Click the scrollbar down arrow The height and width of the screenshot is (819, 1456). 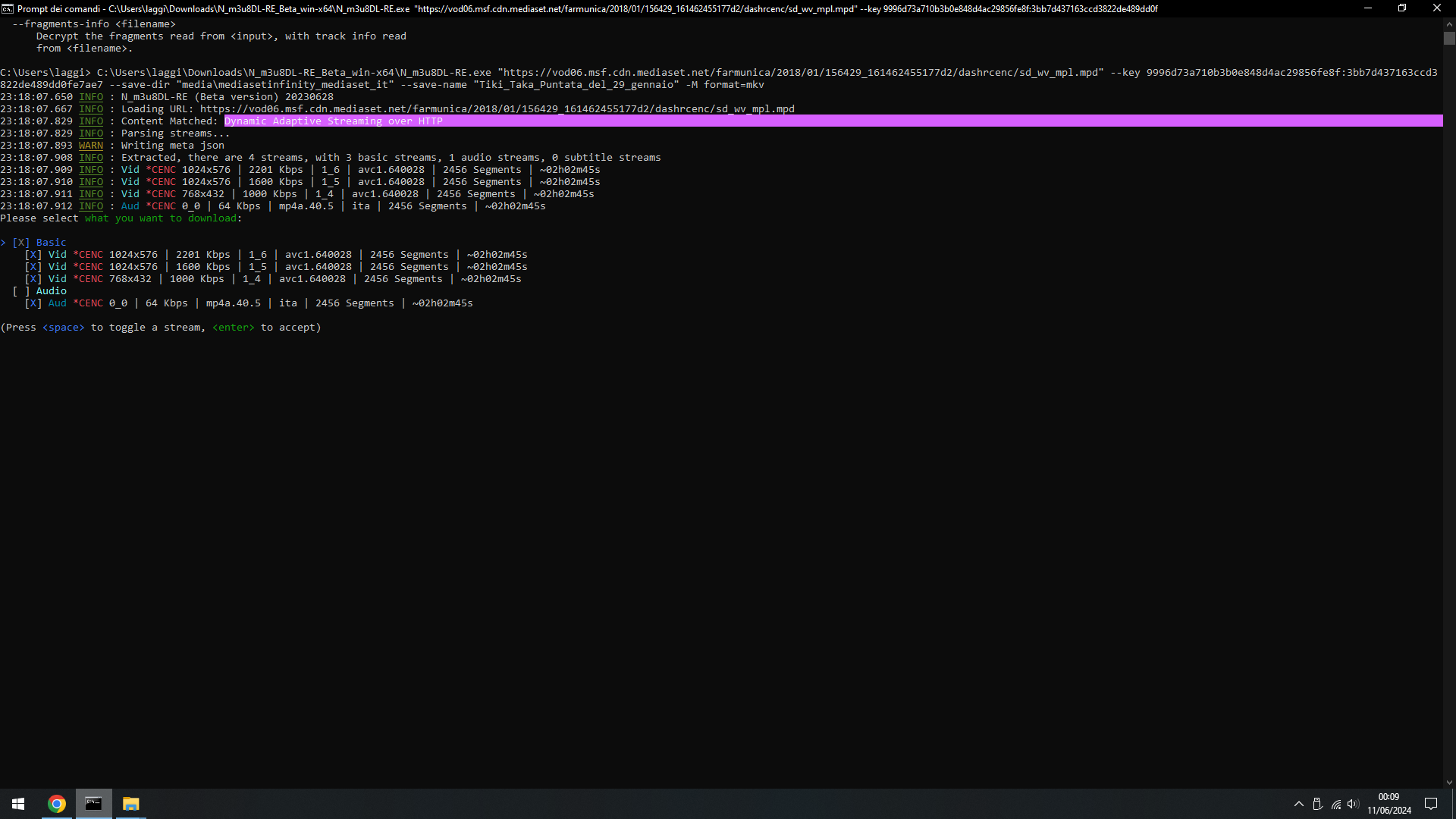(x=1449, y=783)
